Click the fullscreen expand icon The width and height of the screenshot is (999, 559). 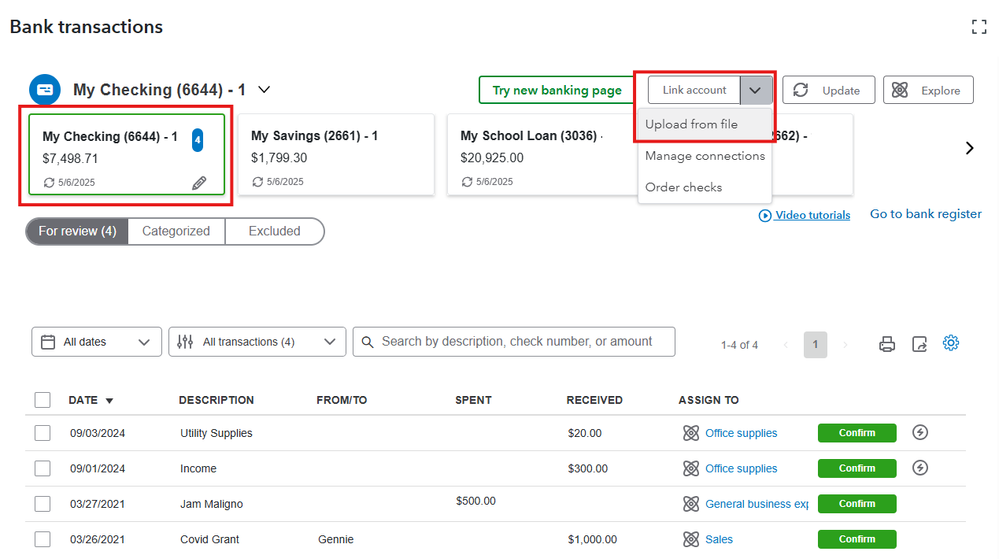coord(979,27)
